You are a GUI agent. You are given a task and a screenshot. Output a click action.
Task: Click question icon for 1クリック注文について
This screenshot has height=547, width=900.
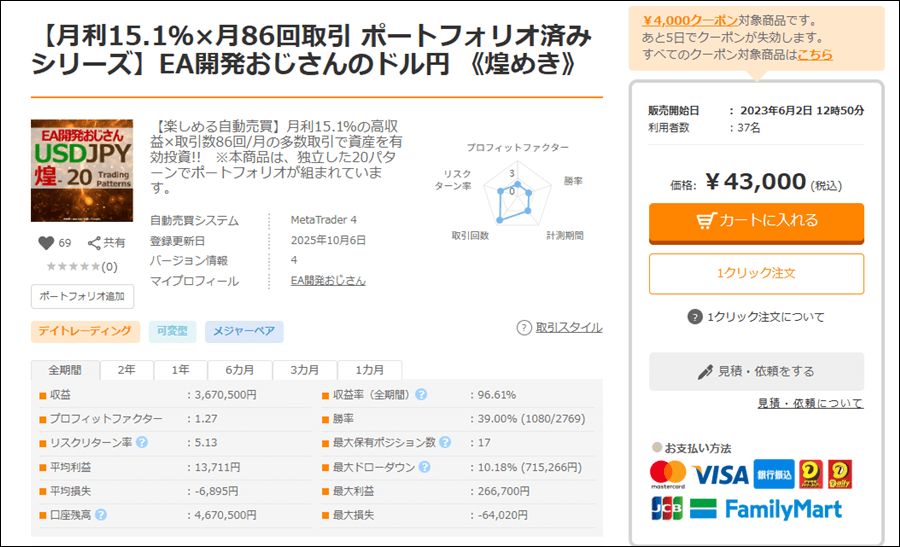695,317
